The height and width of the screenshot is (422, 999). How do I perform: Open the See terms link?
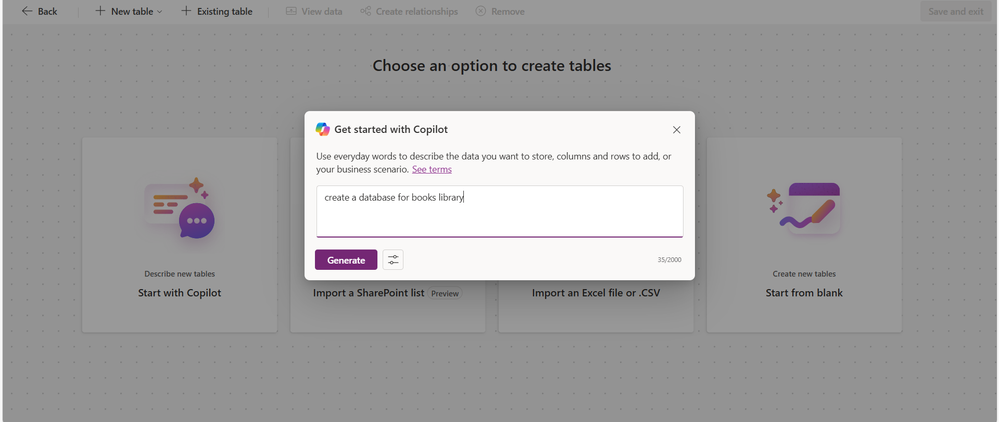click(431, 169)
